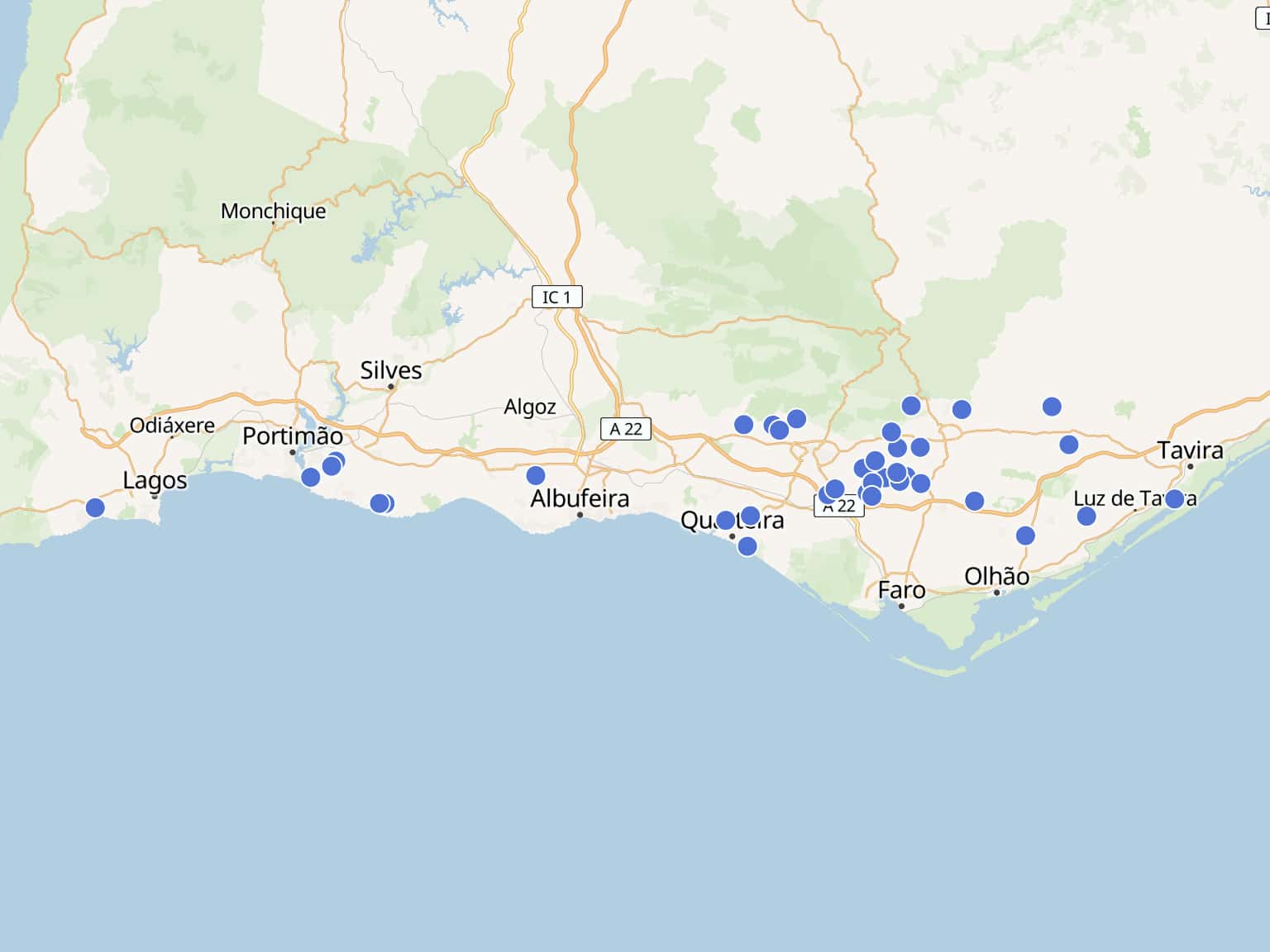Click the Monchique town label

pyautogui.click(x=273, y=211)
